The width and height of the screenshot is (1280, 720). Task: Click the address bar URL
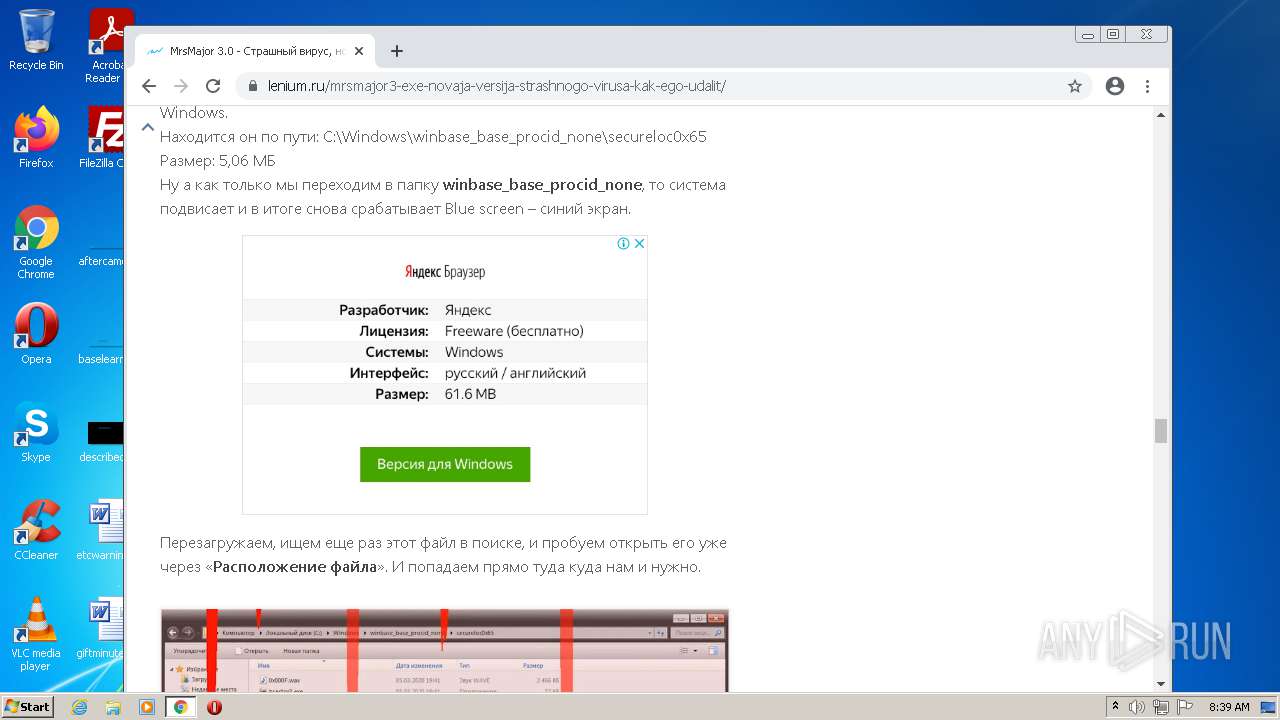496,86
